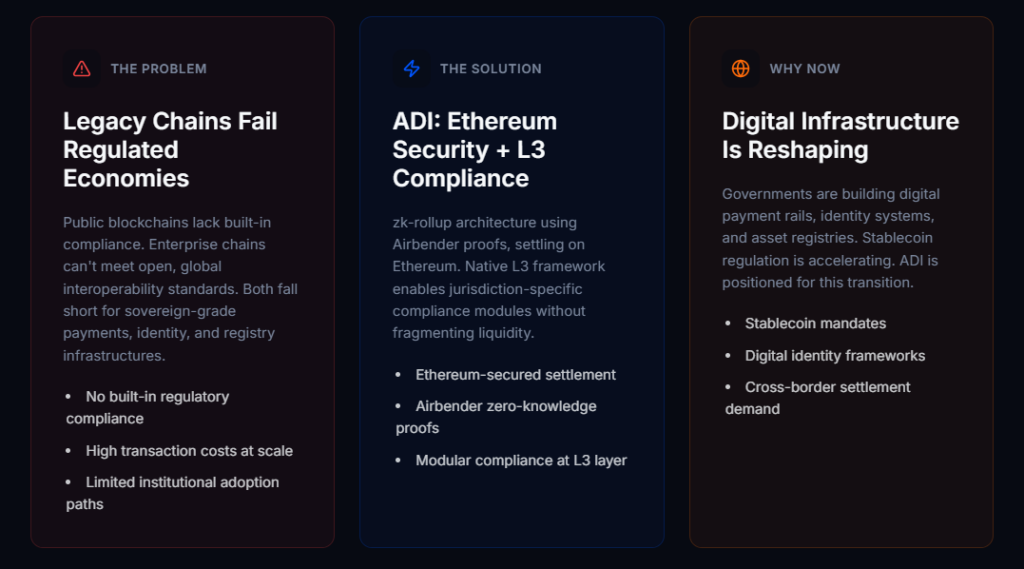The width and height of the screenshot is (1024, 569).
Task: Click 'Legacy Chains Fail Regulated Economies' heading
Action: (x=170, y=150)
